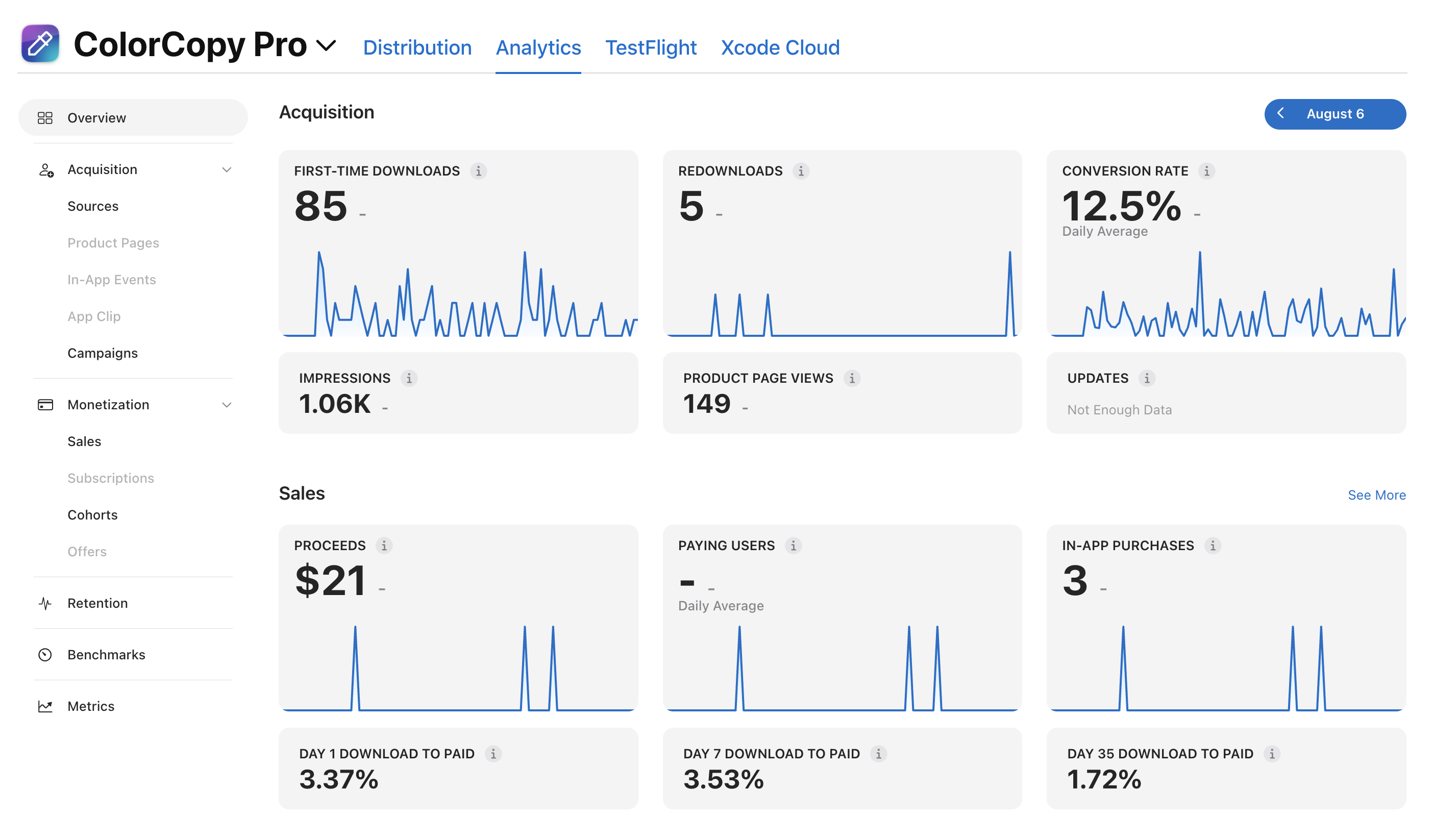The width and height of the screenshot is (1433, 840).
Task: Show info for In-App Purchases
Action: click(x=1213, y=546)
